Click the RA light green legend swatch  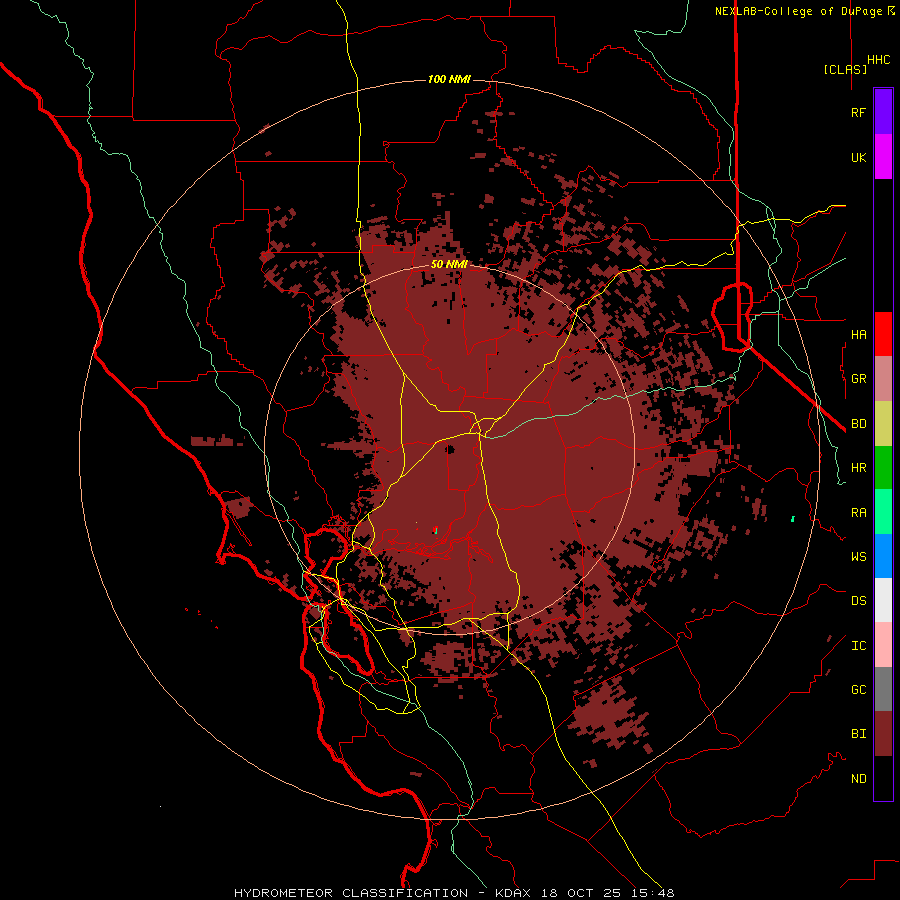883,512
